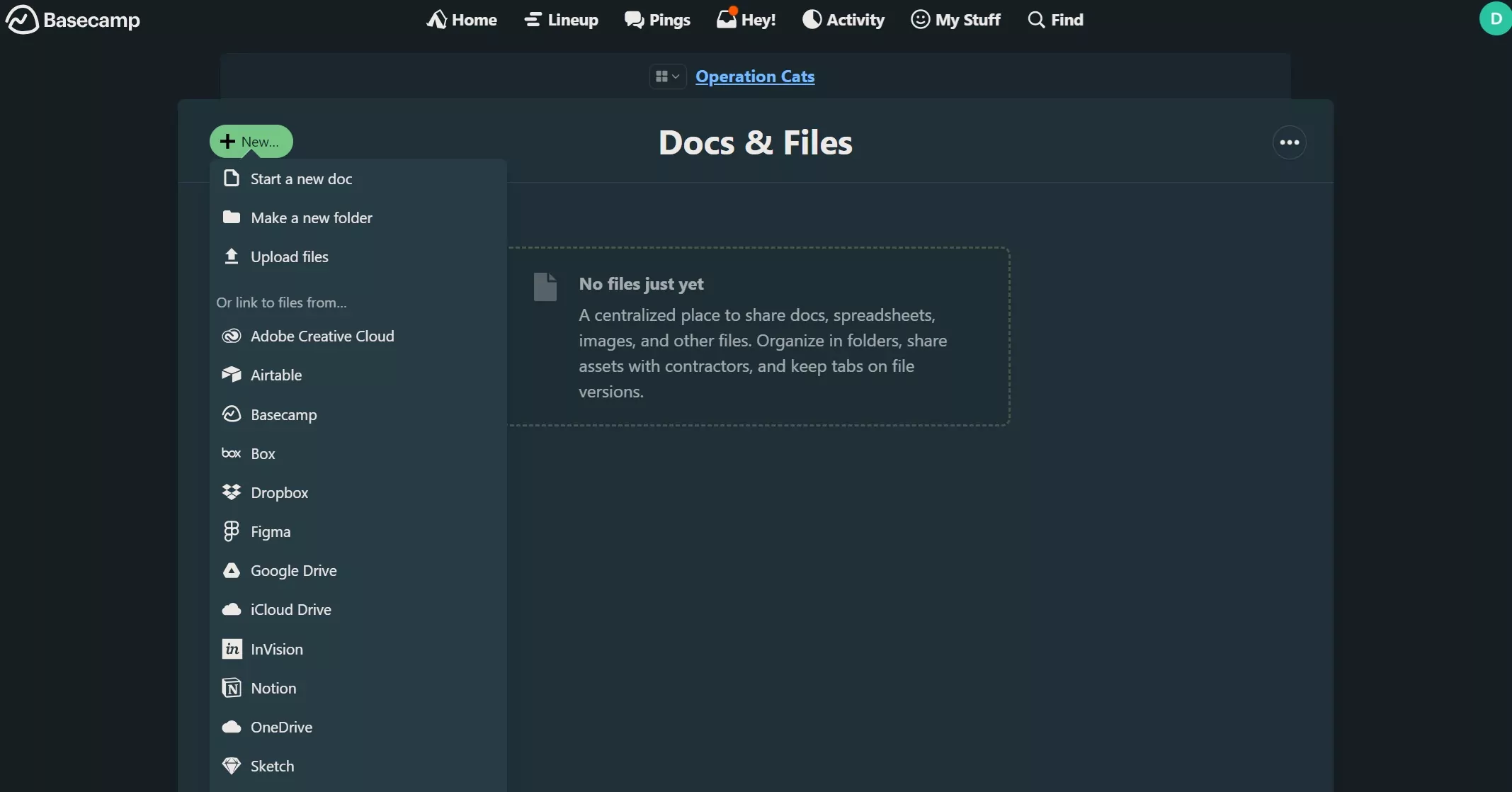1512x792 pixels.
Task: Click the Figma icon
Action: tap(231, 531)
